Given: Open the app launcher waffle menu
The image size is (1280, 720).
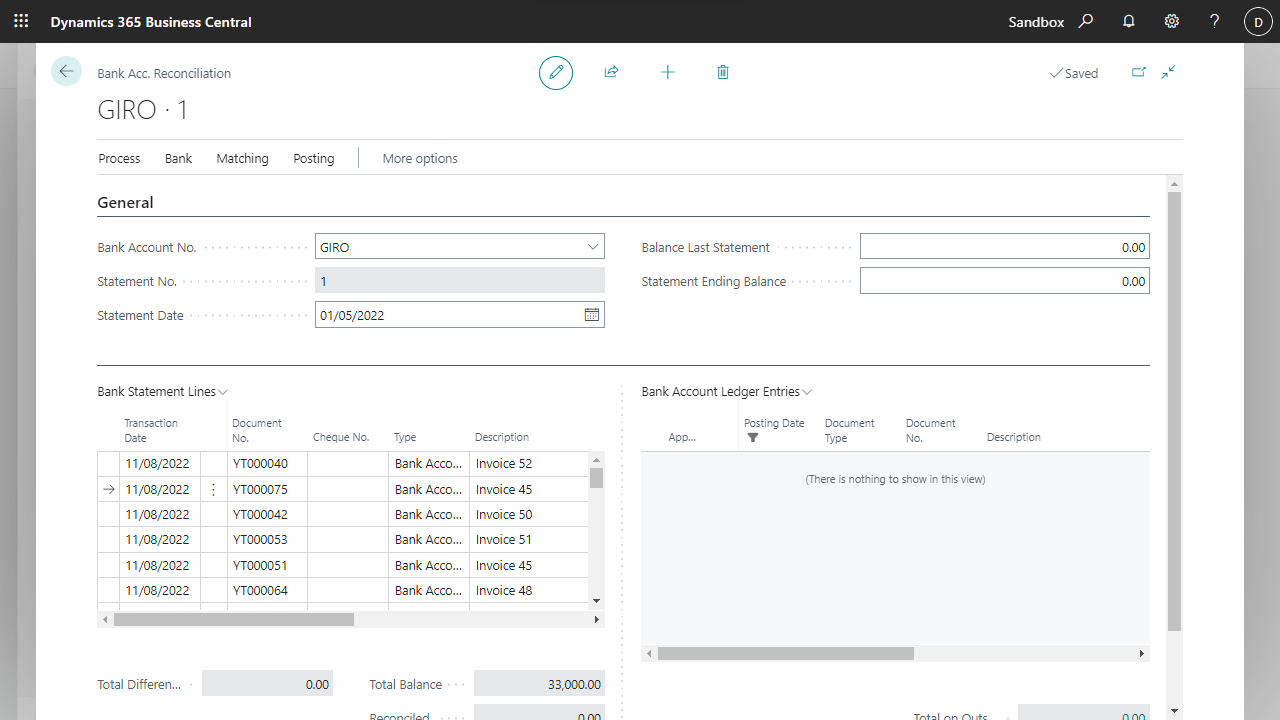Looking at the screenshot, I should coord(21,21).
